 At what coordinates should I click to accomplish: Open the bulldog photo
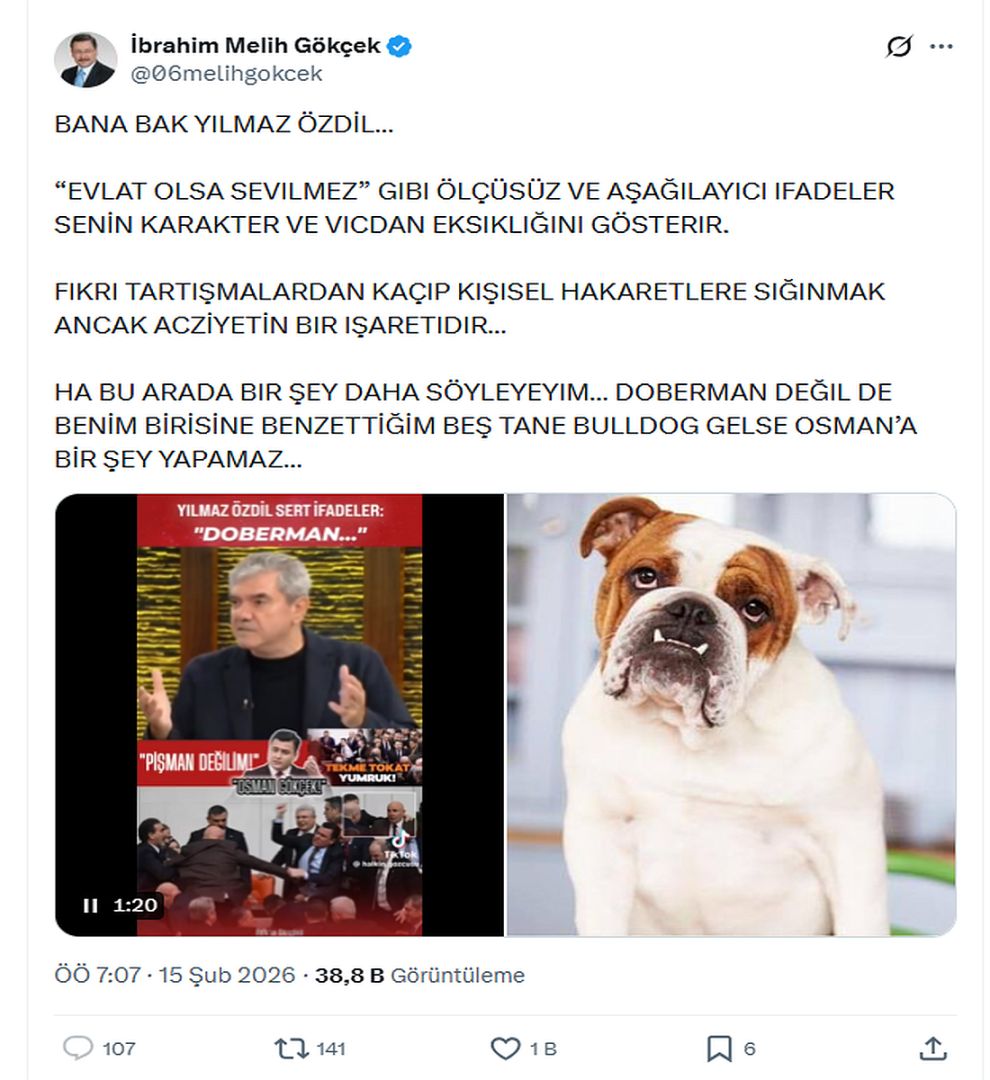click(x=731, y=715)
